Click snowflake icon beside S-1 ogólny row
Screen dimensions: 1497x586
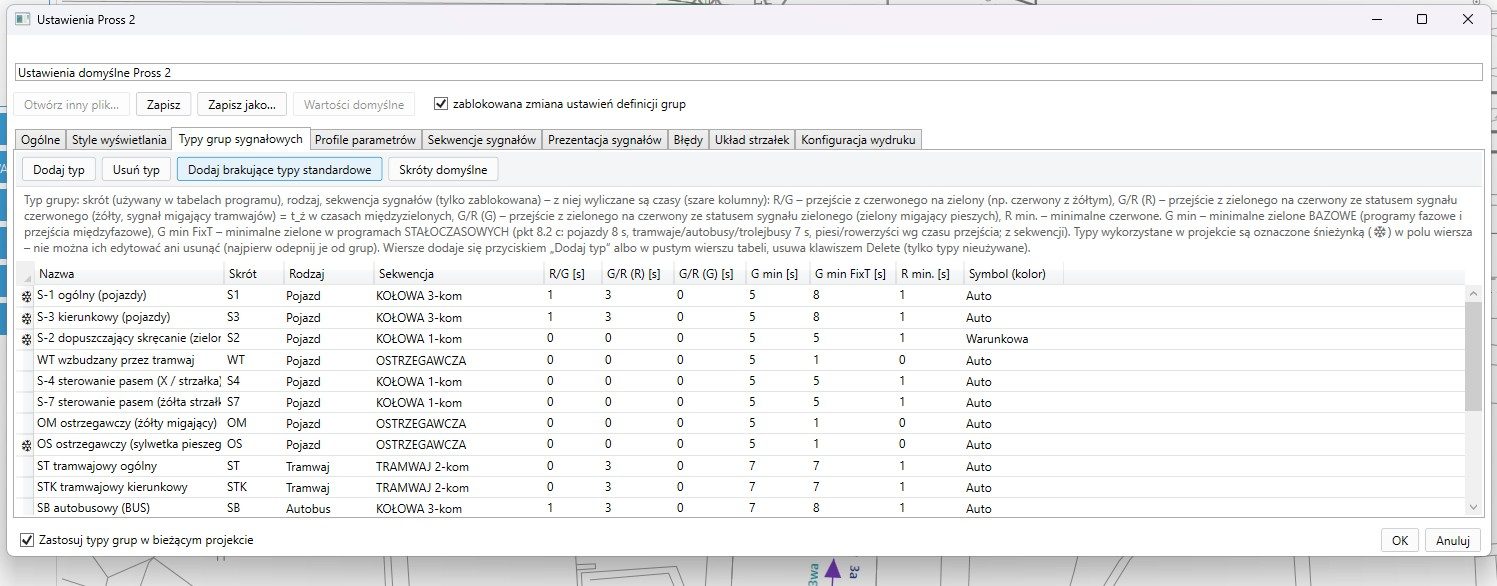26,296
